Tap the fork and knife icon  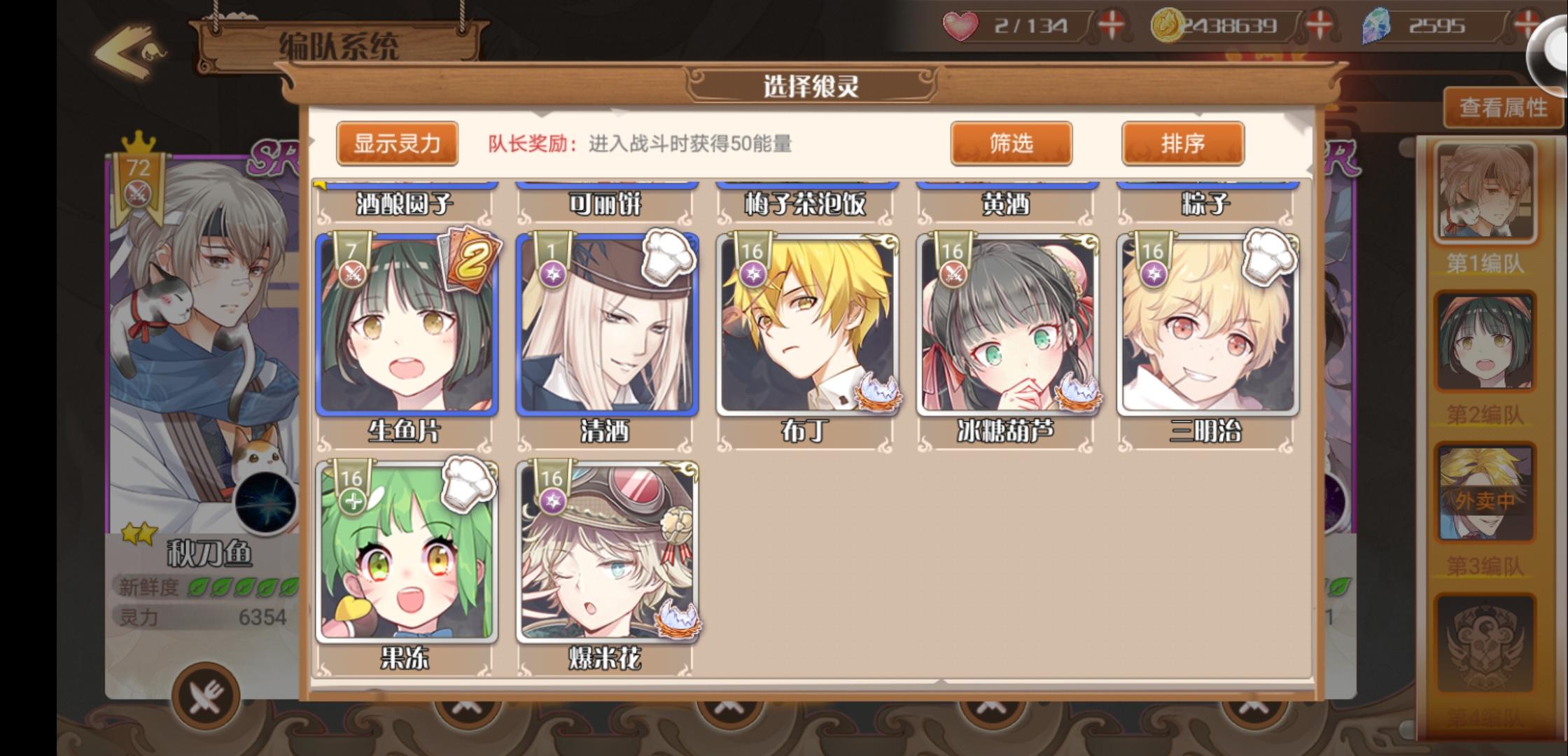tap(206, 696)
